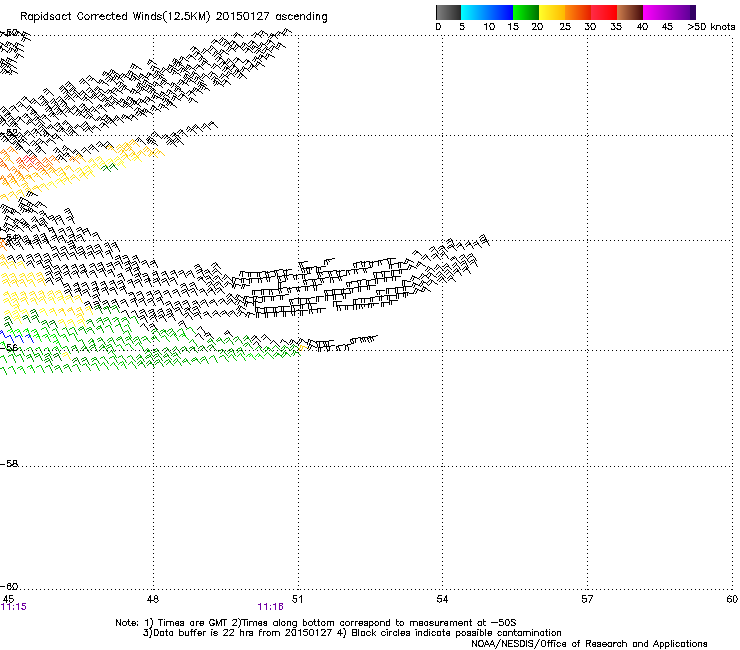Click the legend scale label "15"
Image resolution: width=740 pixels, height=650 pixels.
[513, 27]
